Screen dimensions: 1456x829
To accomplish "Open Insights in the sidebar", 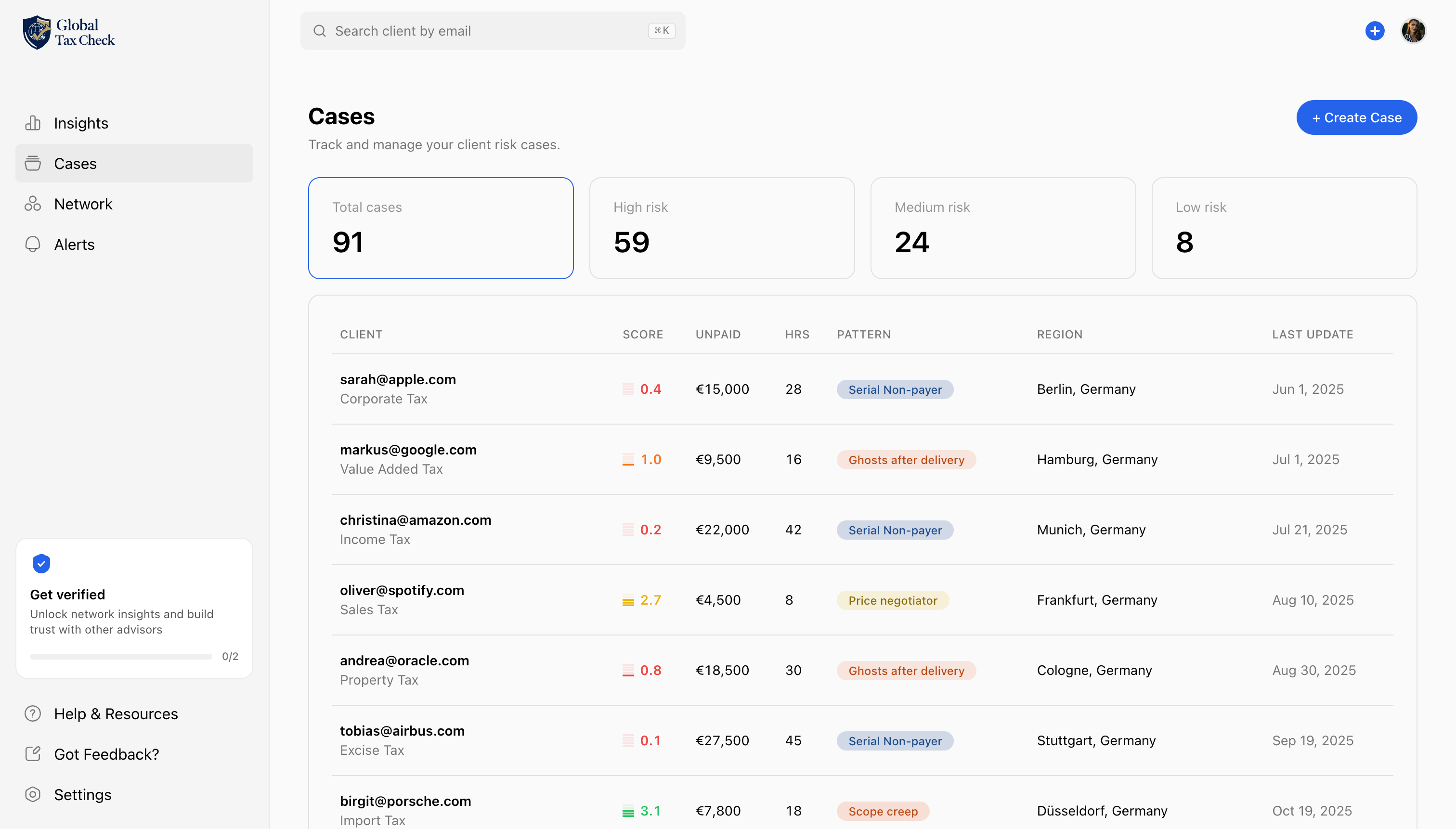I will pos(134,123).
